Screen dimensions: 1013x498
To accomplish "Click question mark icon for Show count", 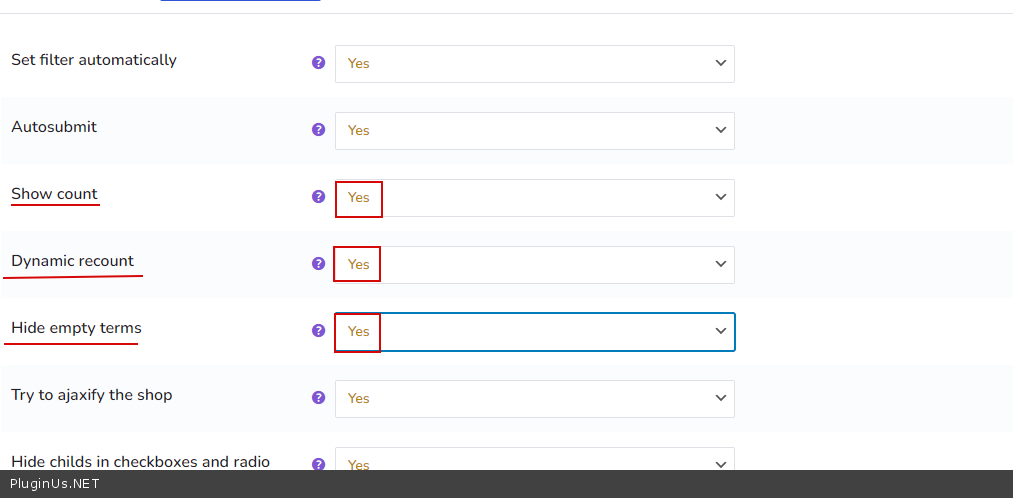I will 318,196.
